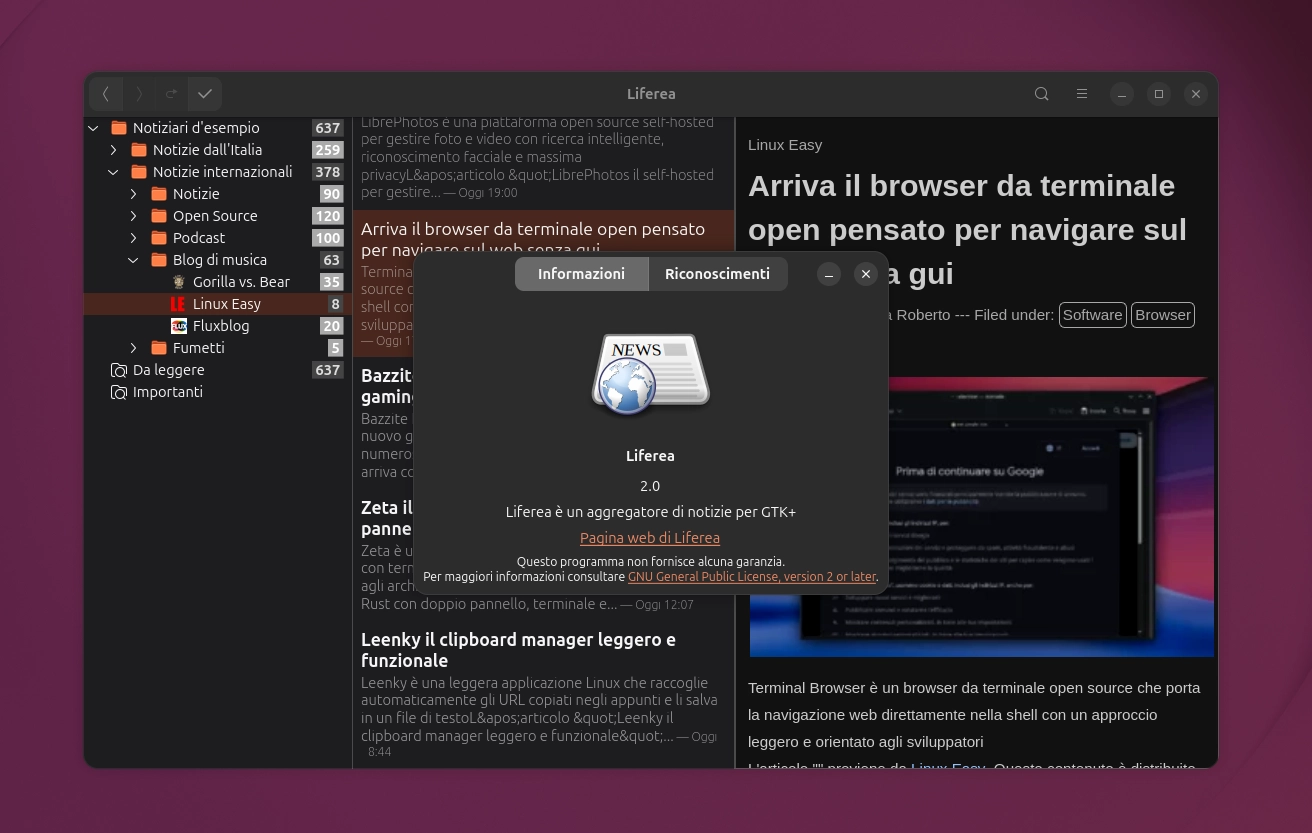The width and height of the screenshot is (1312, 833).
Task: Click the Notizie dall'Italia folder icon
Action: (139, 150)
